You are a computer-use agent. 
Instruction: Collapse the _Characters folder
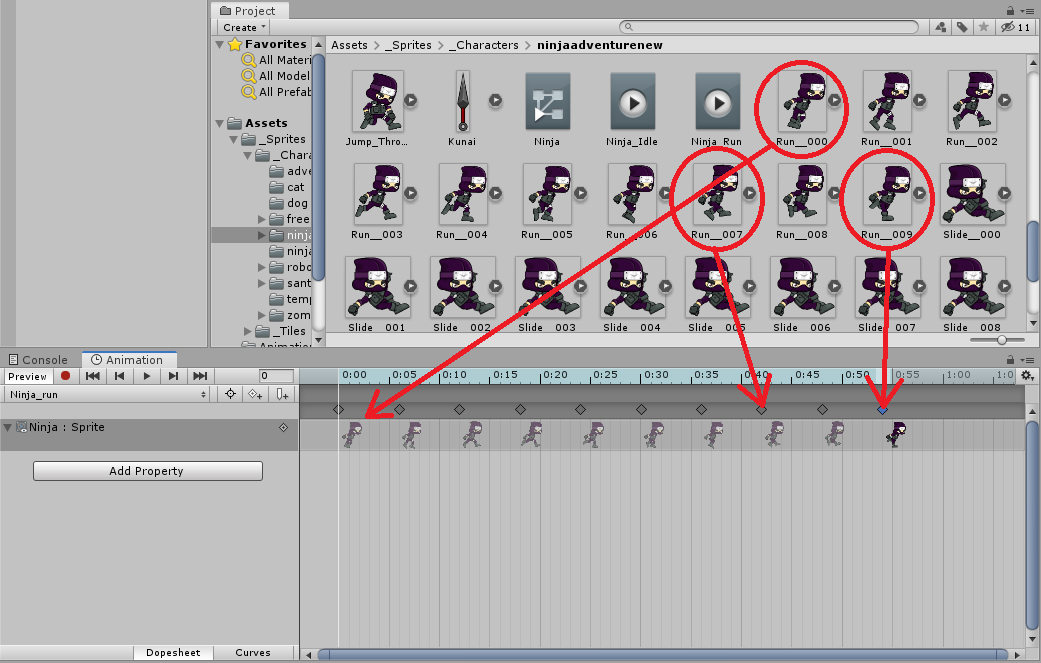point(248,155)
